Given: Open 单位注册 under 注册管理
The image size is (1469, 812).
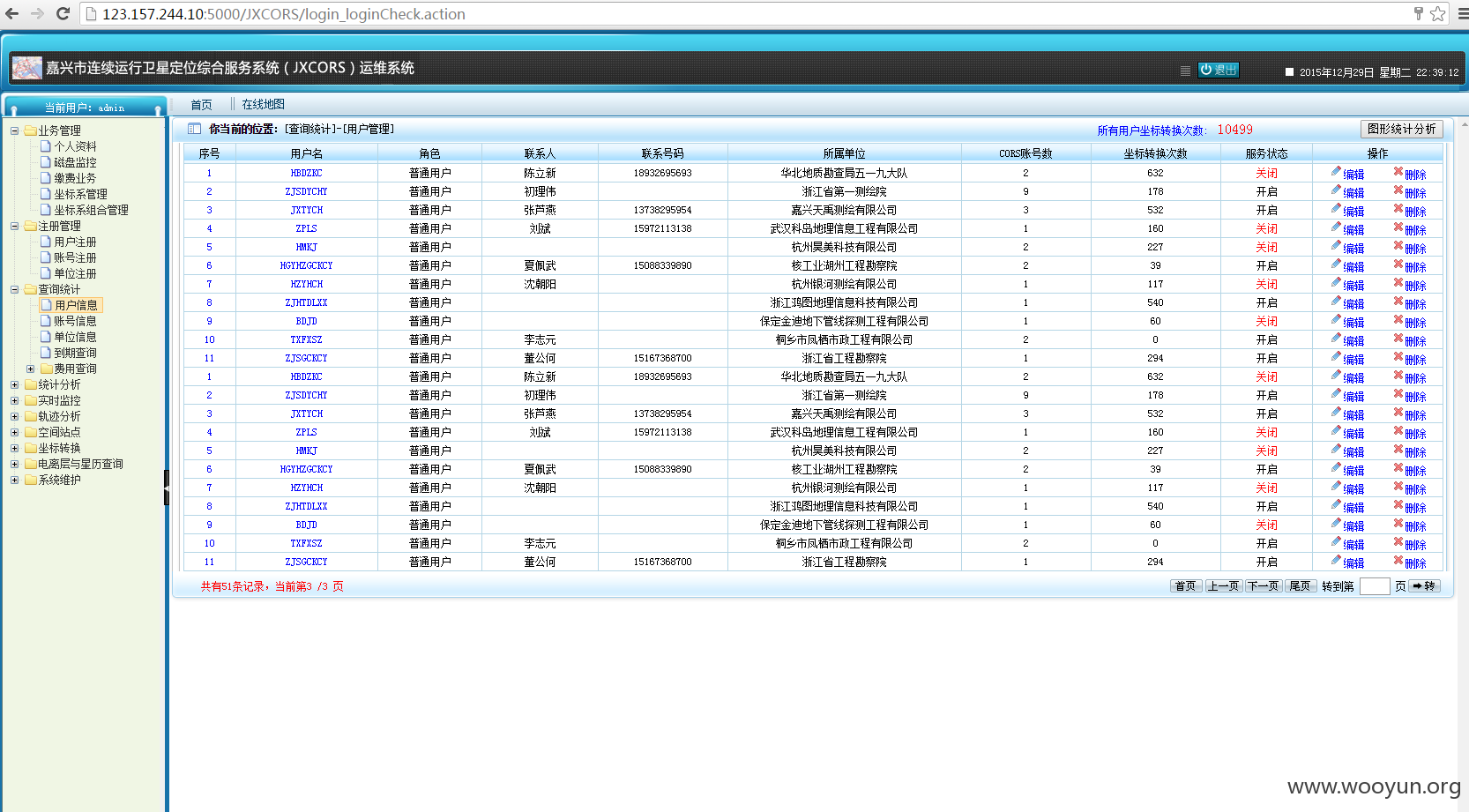Looking at the screenshot, I should (75, 273).
